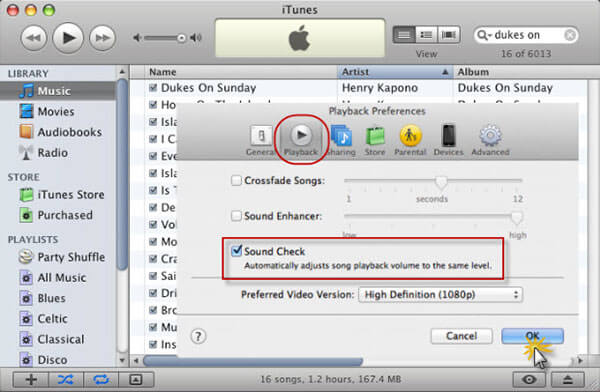This screenshot has height=392, width=600.
Task: Confirm preferences with the OK button
Action: 532,336
